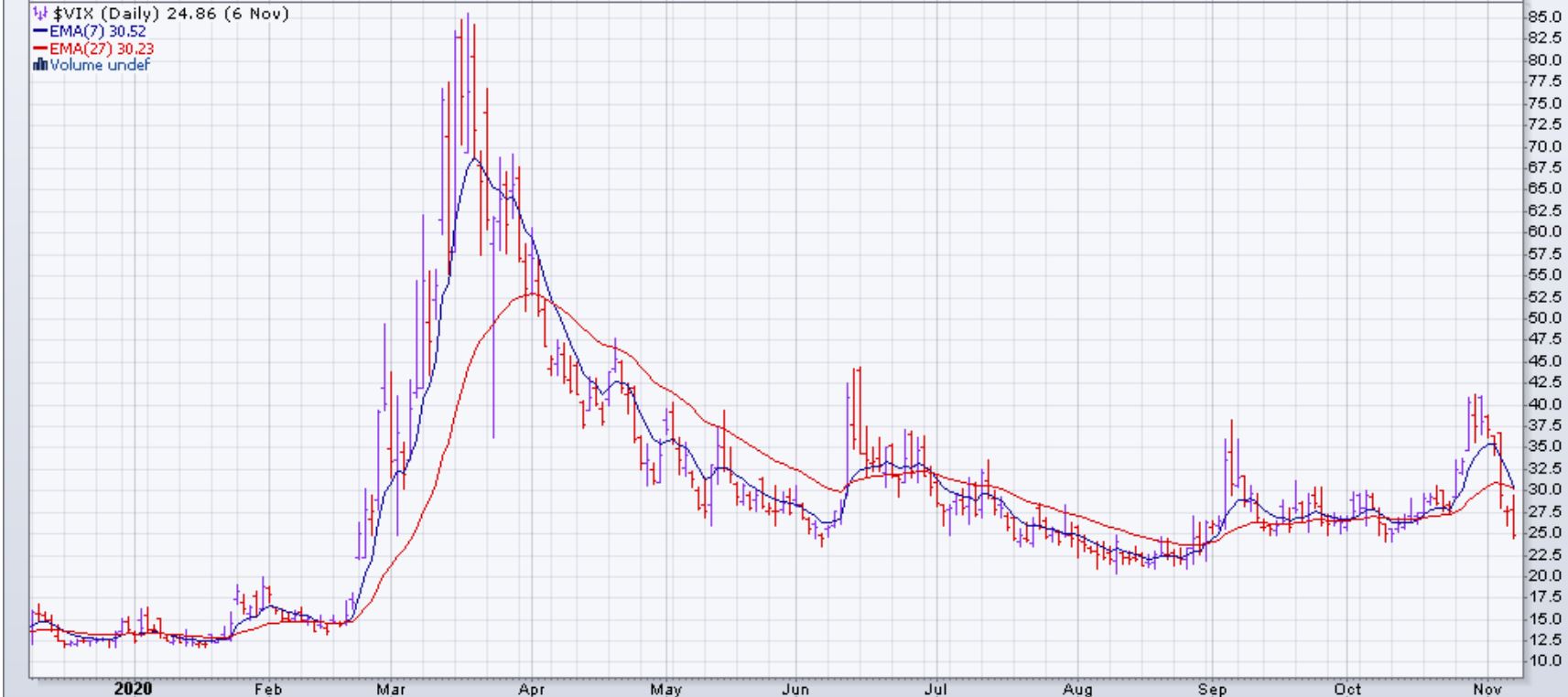Click the Jun month axis label

click(796, 690)
